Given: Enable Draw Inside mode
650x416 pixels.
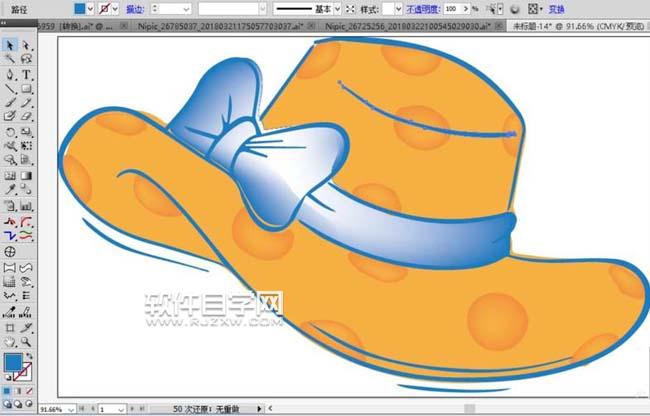Looking at the screenshot, I should pos(29,403).
